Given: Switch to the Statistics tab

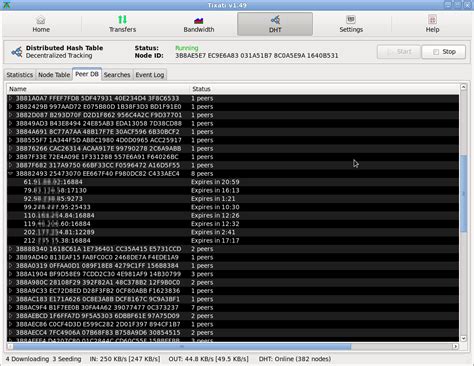Looking at the screenshot, I should click(x=20, y=75).
